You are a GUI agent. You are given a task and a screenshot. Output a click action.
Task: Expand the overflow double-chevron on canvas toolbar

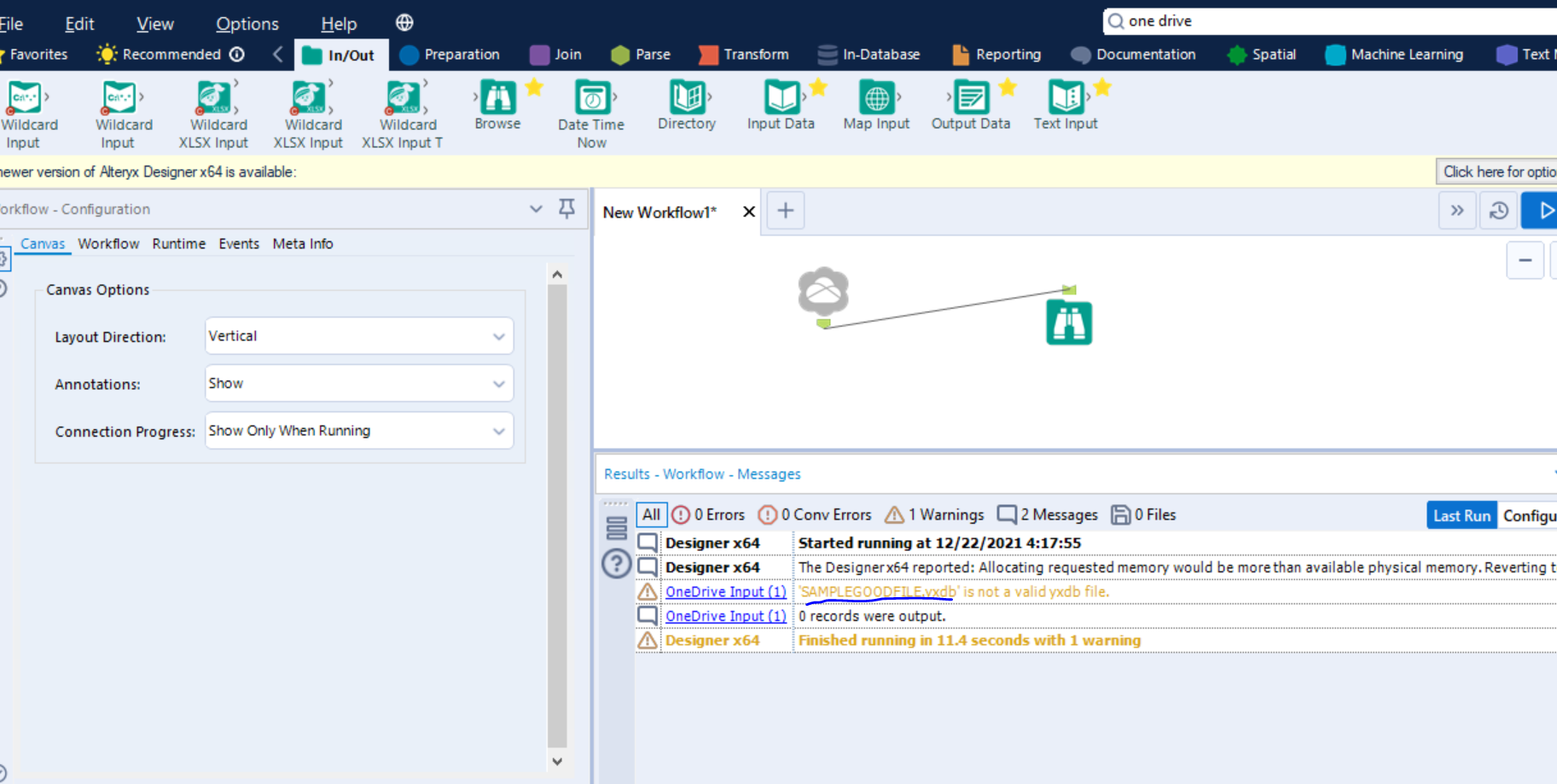pyautogui.click(x=1457, y=211)
